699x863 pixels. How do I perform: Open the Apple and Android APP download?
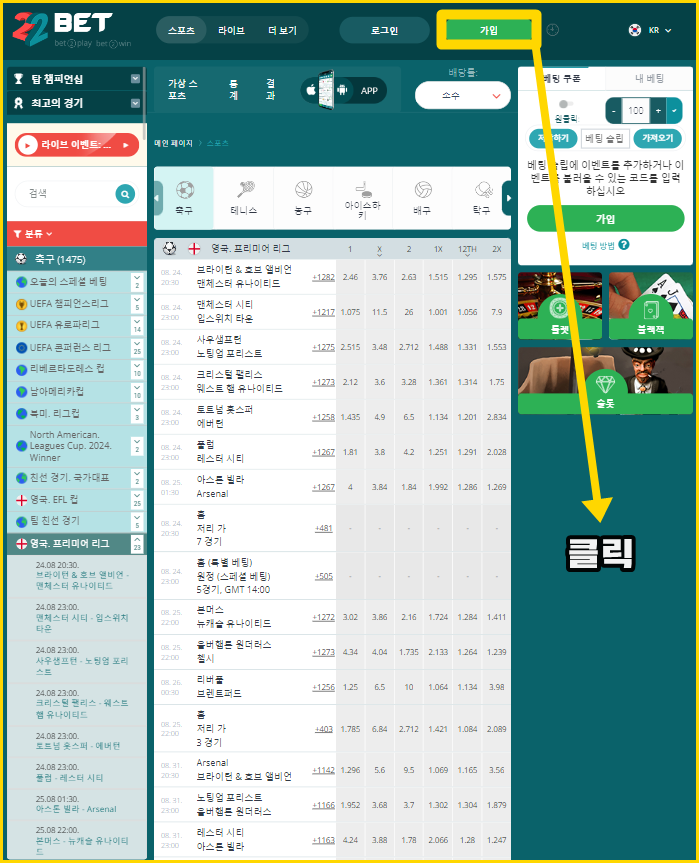click(x=343, y=90)
